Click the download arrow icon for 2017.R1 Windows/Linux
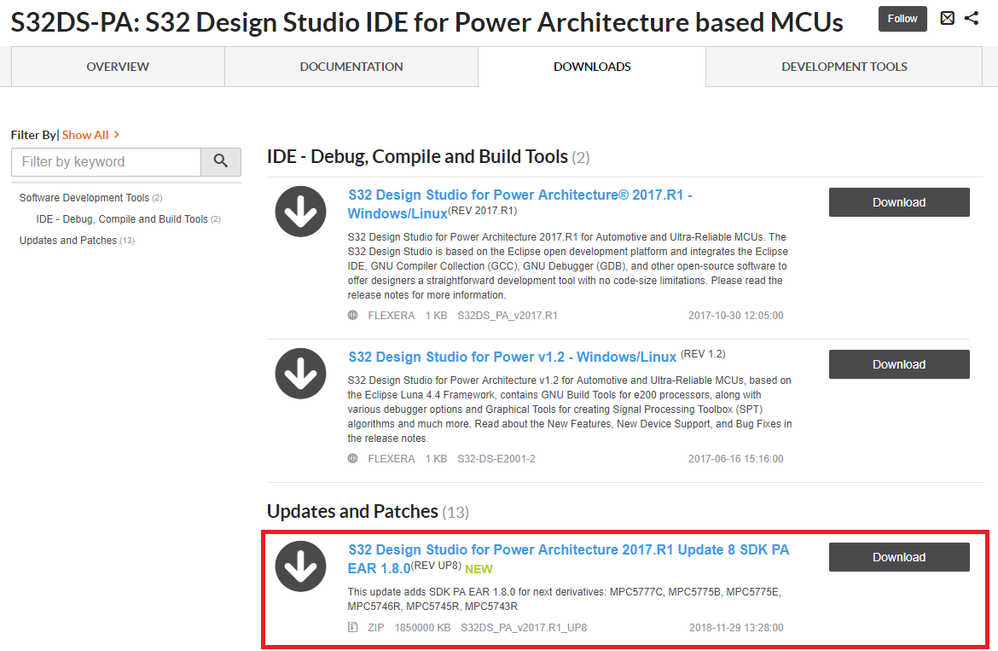 (x=300, y=211)
